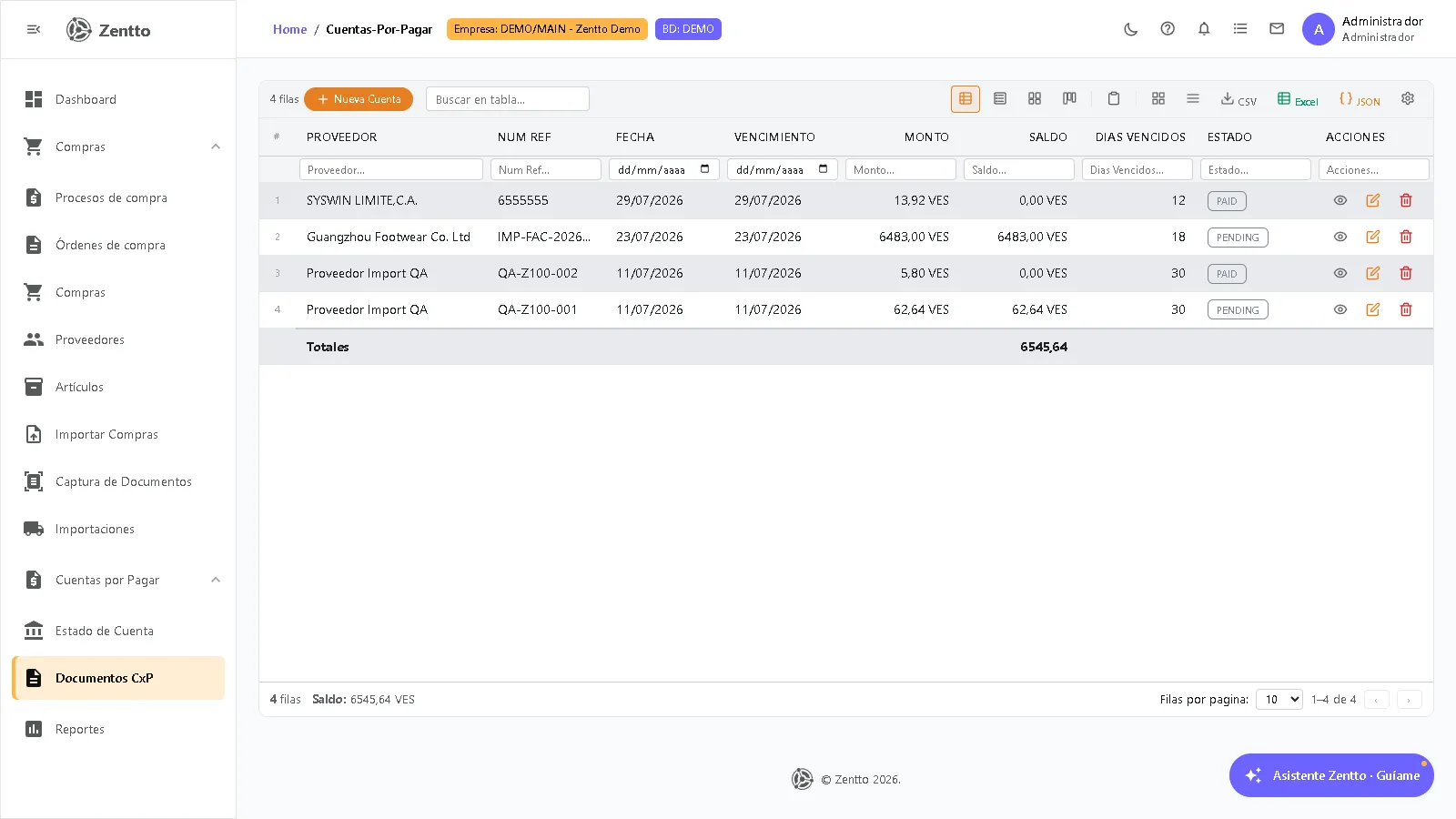Collapse Cuentas por Pagar section chevron
The width and height of the screenshot is (1456, 819).
point(216,580)
